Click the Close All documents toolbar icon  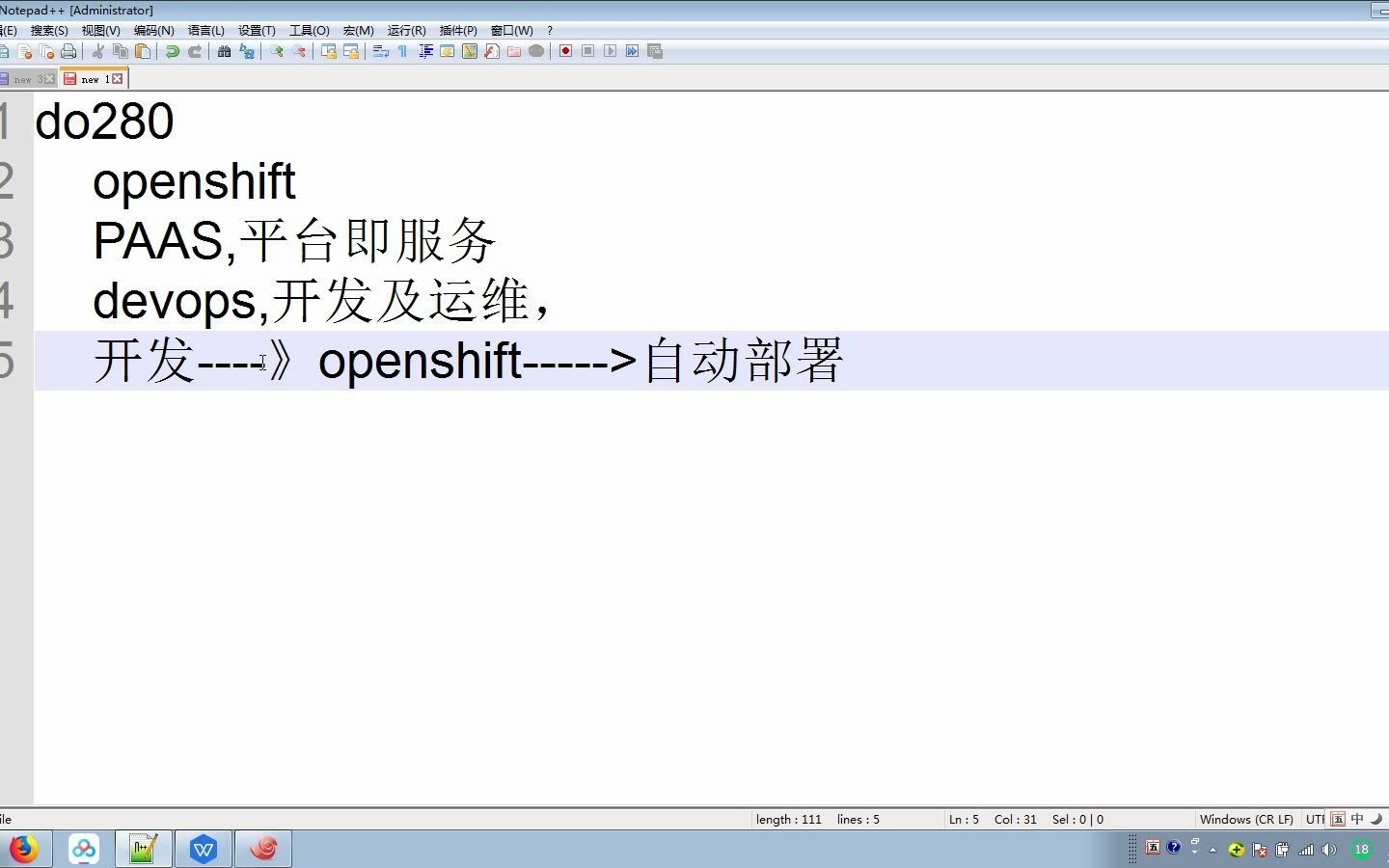(x=46, y=51)
